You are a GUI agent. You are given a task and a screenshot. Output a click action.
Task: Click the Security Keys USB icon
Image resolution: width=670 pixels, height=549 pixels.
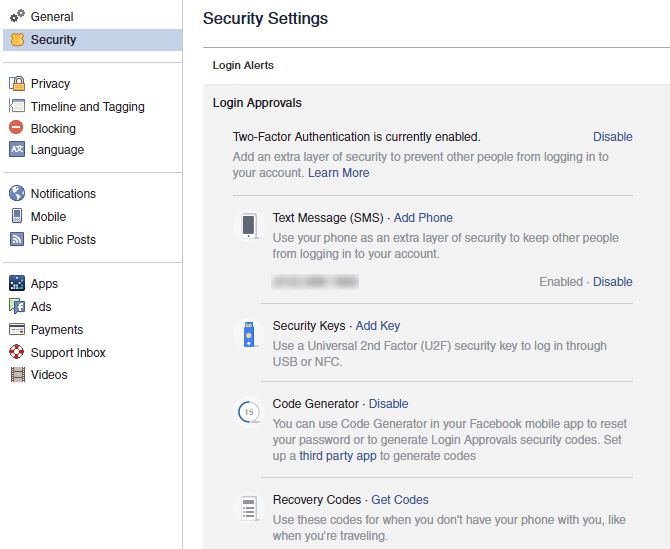coord(249,334)
